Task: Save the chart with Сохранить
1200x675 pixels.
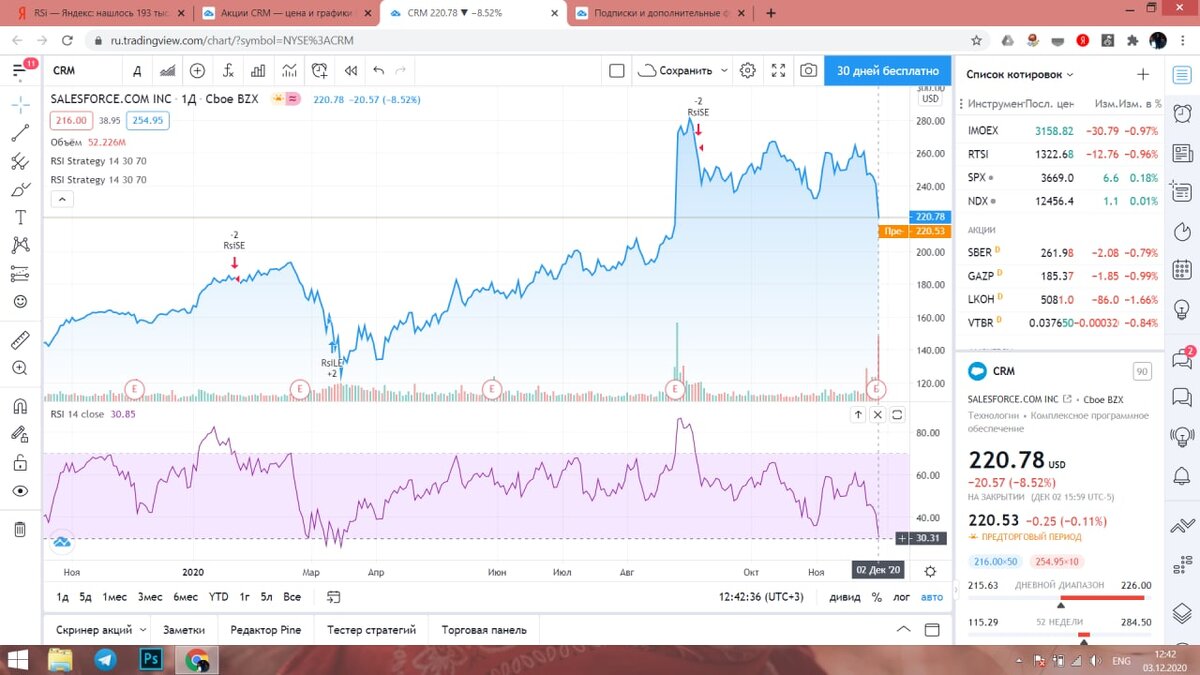Action: coord(675,71)
